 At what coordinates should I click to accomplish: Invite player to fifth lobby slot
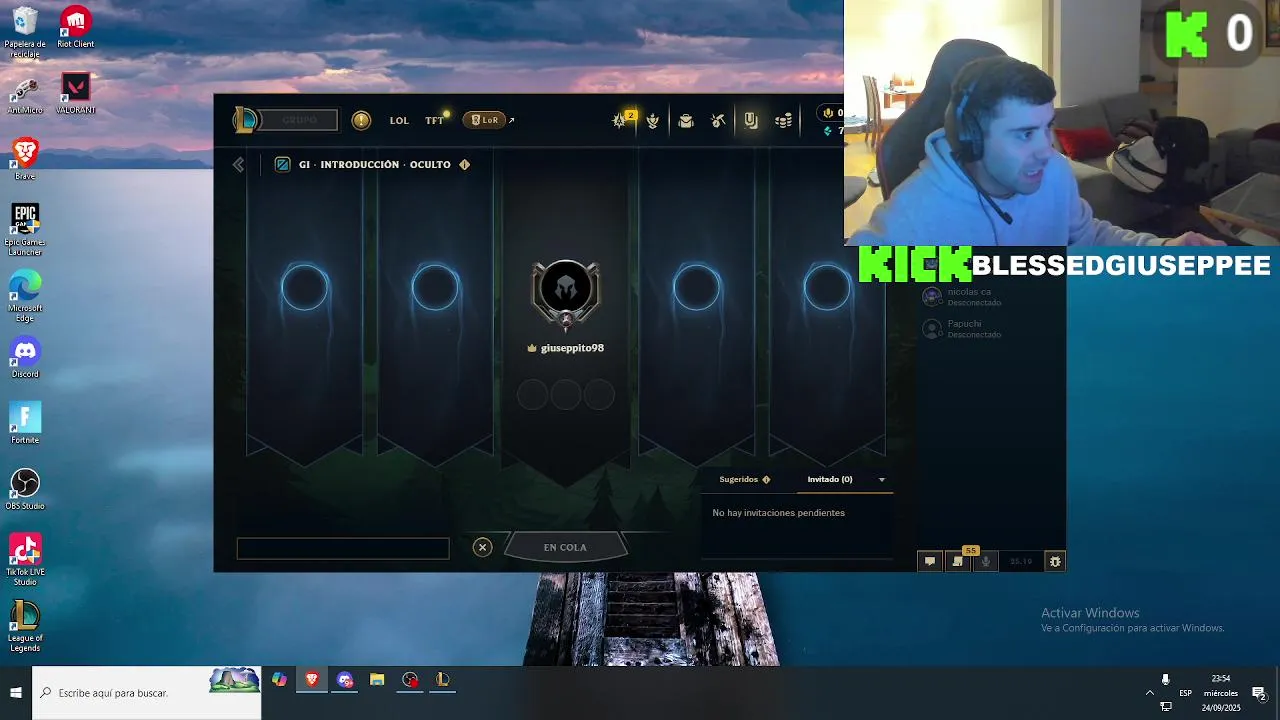[x=827, y=288]
